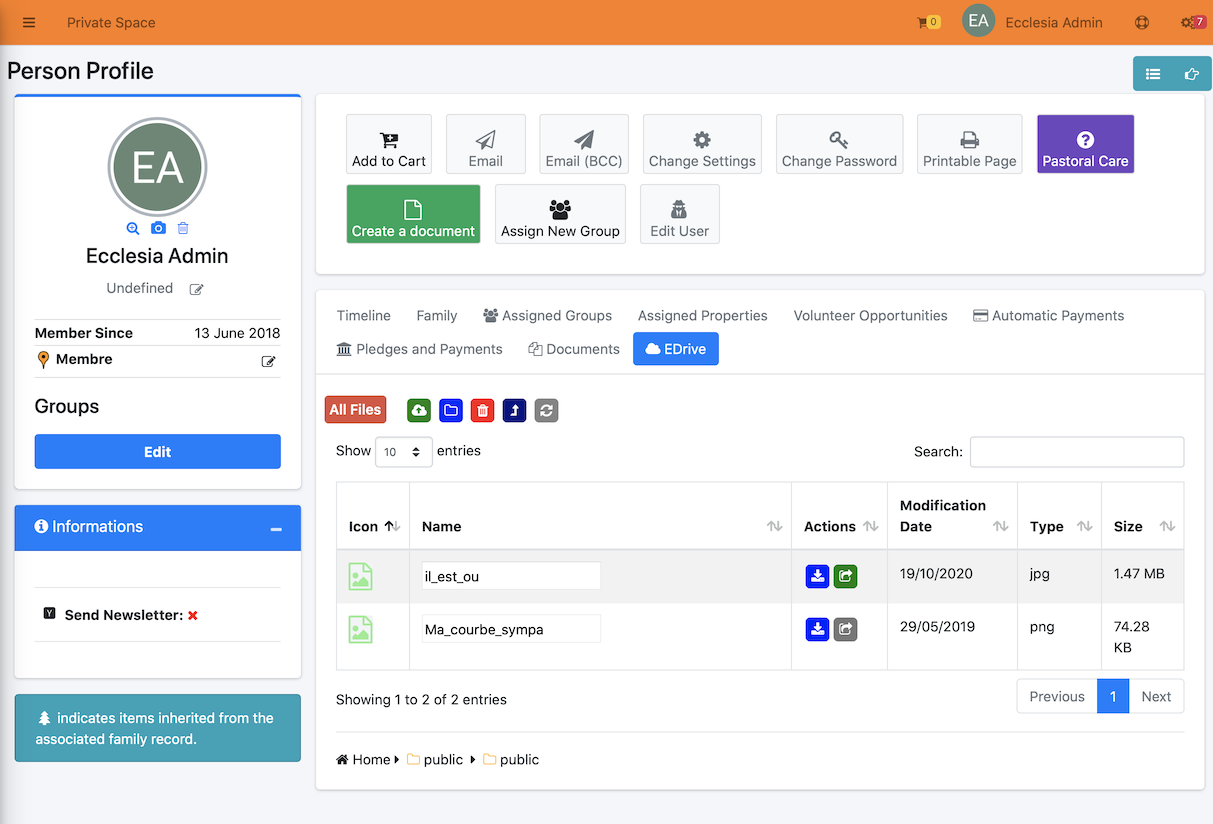
Task: Open the Ecclesia Admin user menu
Action: coord(1054,22)
